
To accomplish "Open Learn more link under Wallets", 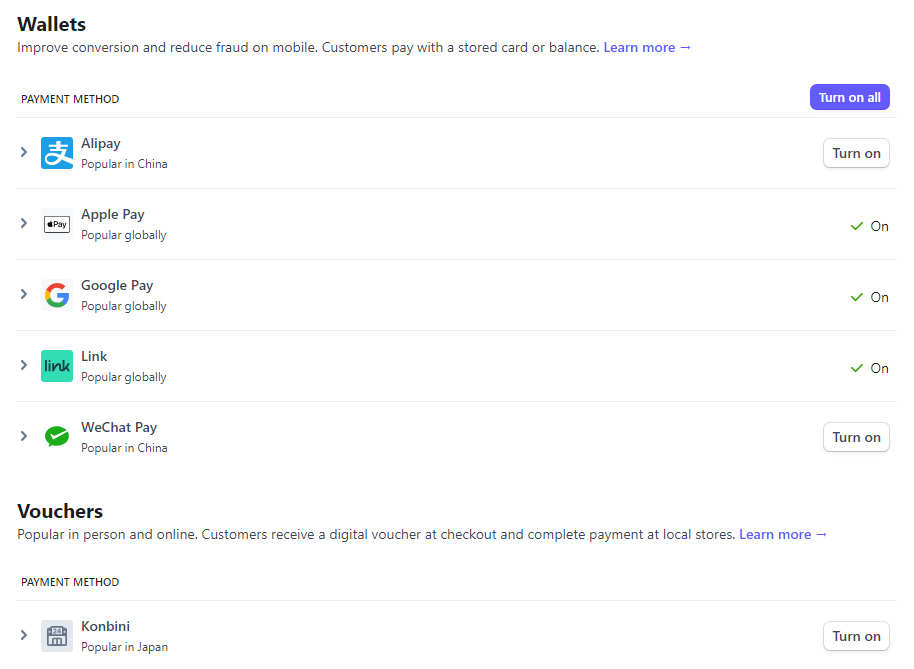I will tap(647, 48).
